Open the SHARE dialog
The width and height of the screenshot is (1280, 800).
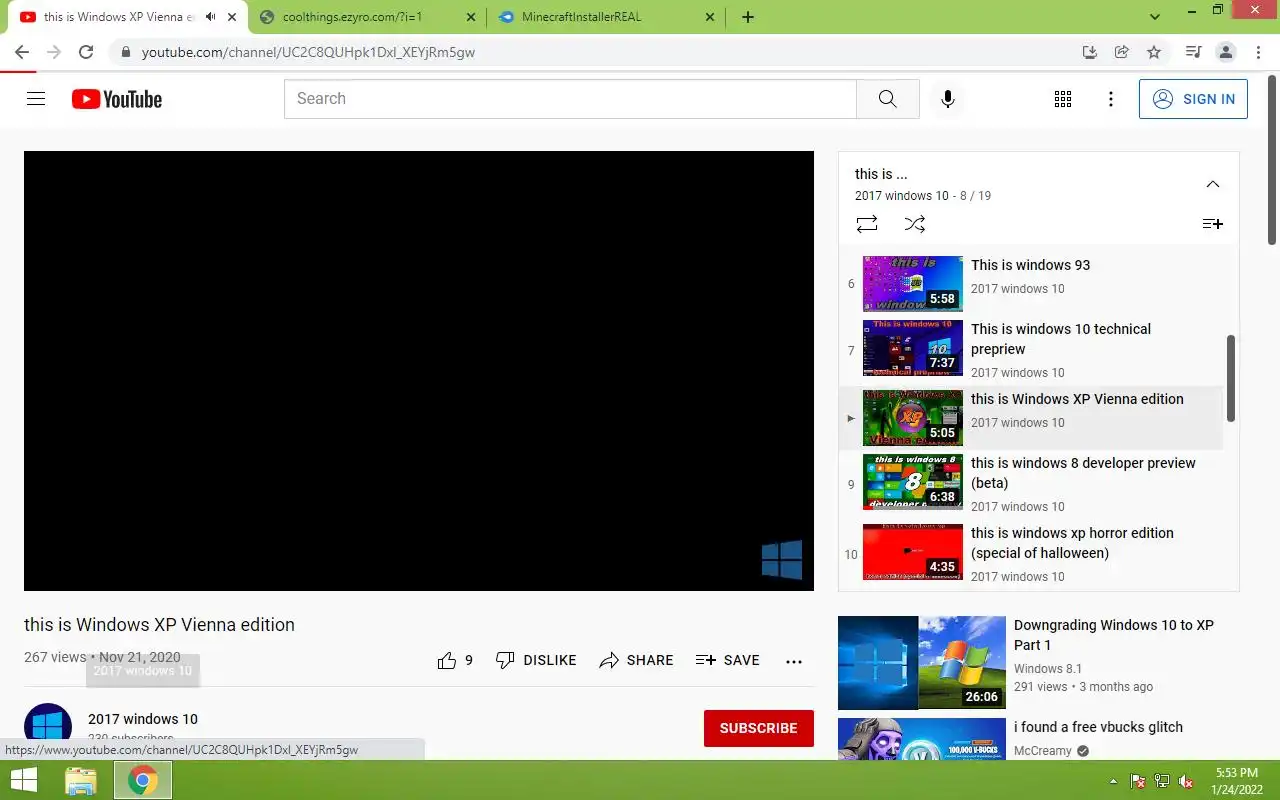pos(636,660)
